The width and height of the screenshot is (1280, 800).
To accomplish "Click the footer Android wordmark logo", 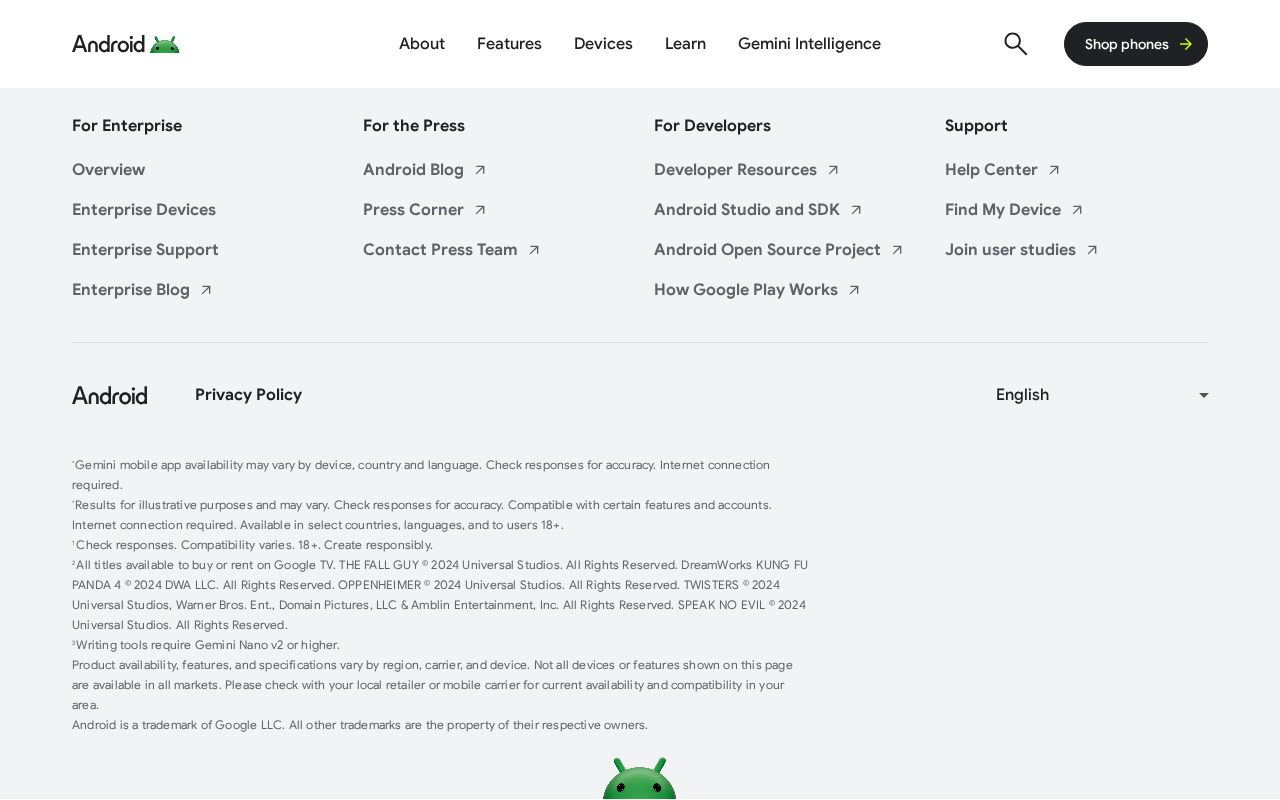I will [x=110, y=395].
